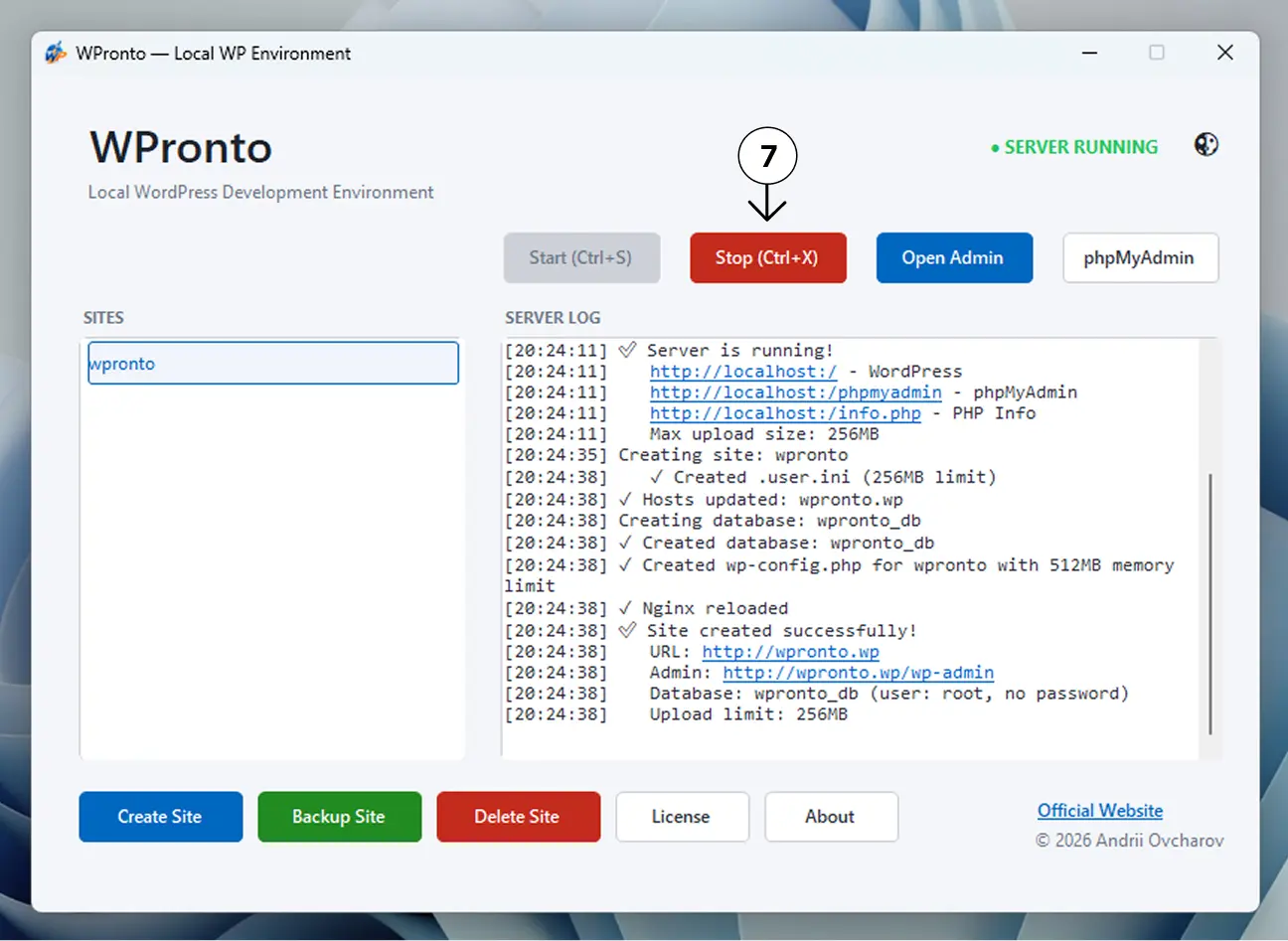
Task: Click the server log vertical scrollbar
Action: pos(1209,604)
